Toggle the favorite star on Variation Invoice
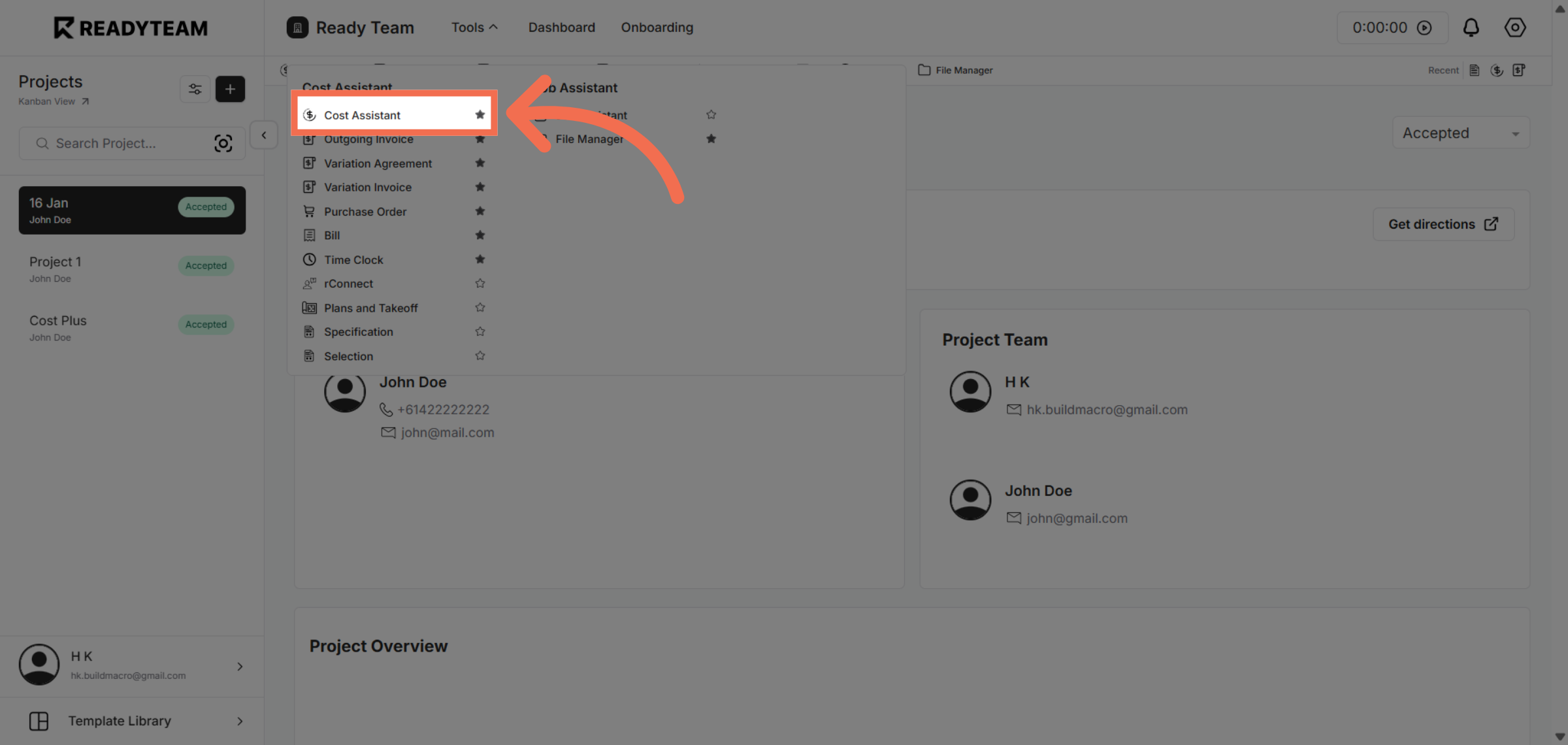This screenshot has width=1568, height=745. 480,187
